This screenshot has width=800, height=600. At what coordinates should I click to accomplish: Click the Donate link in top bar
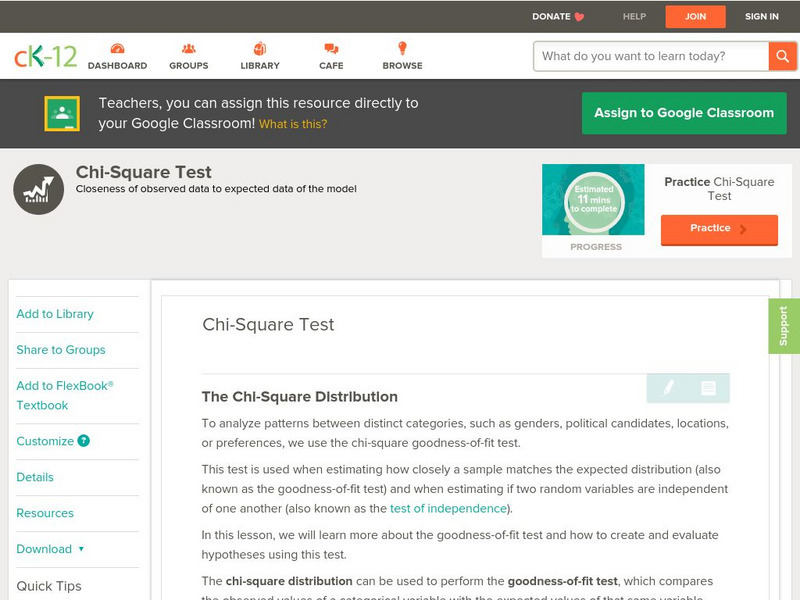tap(558, 16)
